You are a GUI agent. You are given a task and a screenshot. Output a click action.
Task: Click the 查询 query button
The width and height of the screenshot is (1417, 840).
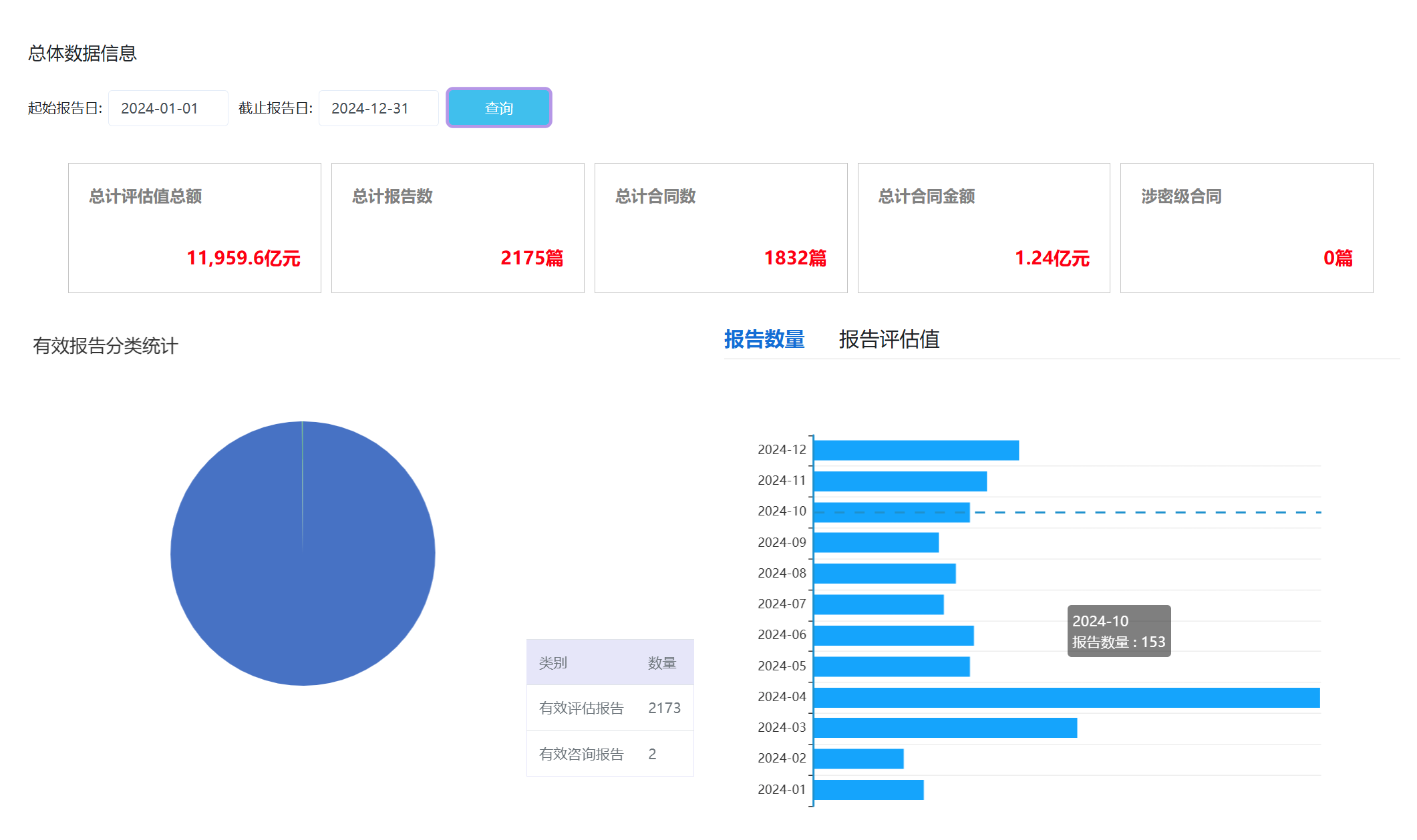point(498,108)
